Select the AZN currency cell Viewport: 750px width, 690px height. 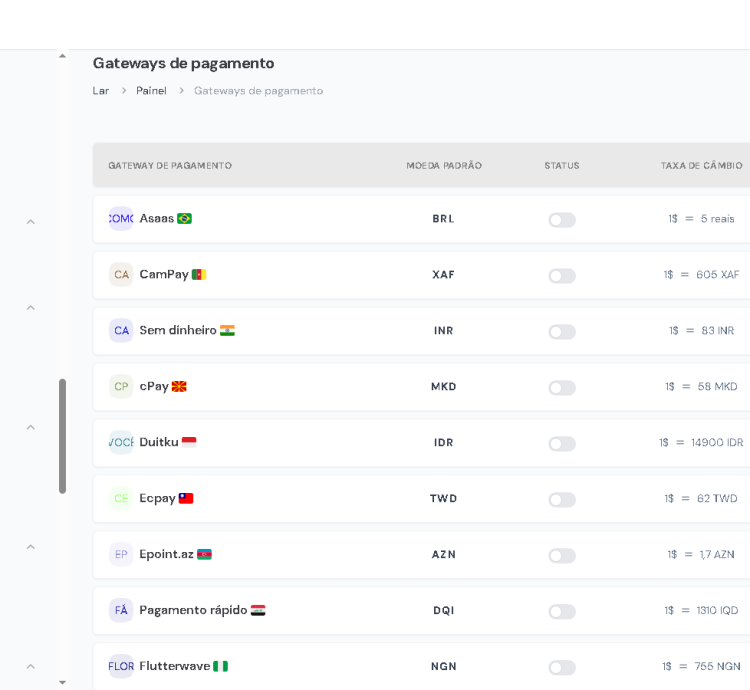click(x=444, y=555)
